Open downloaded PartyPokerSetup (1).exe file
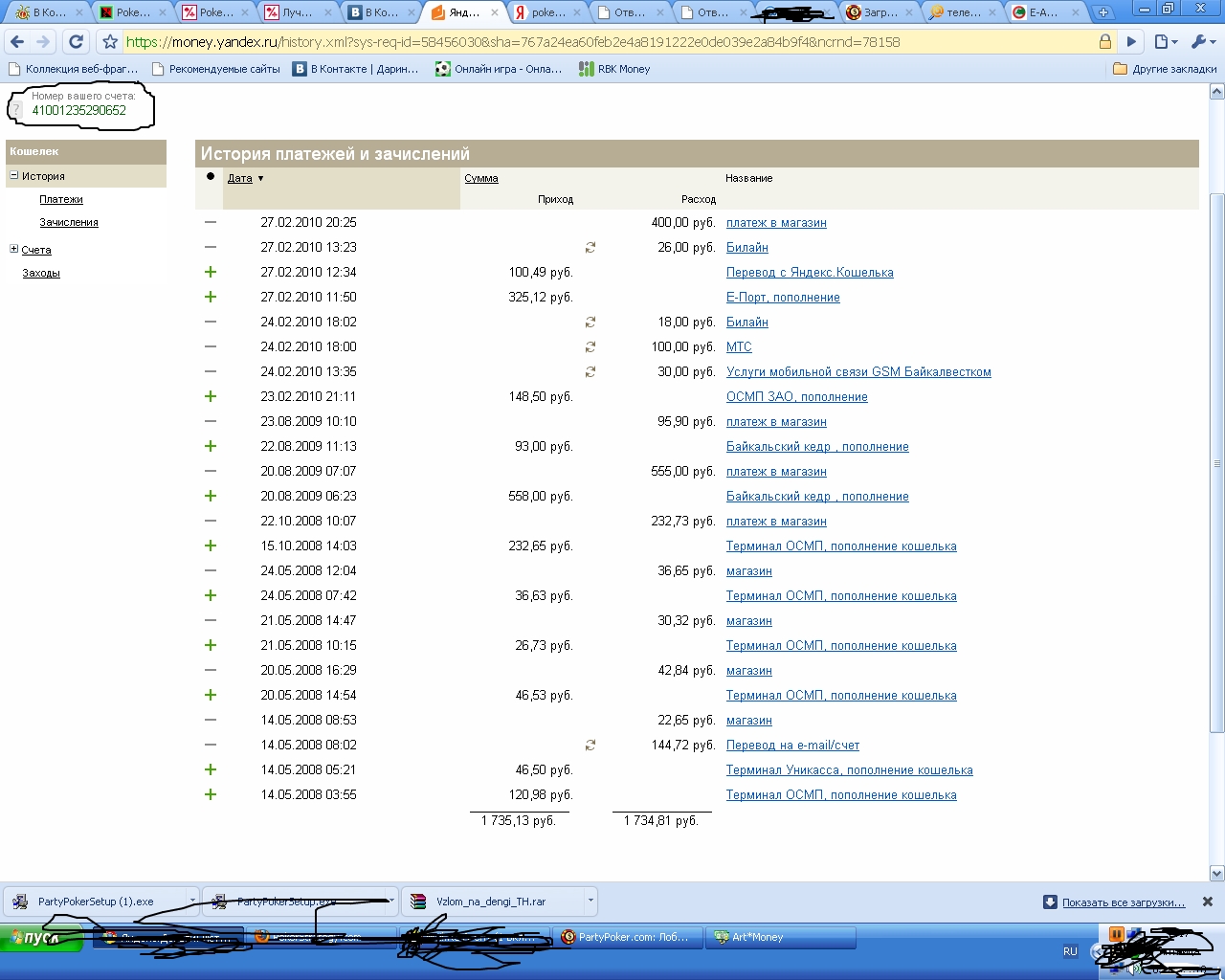This screenshot has width=1225, height=980. (96, 902)
